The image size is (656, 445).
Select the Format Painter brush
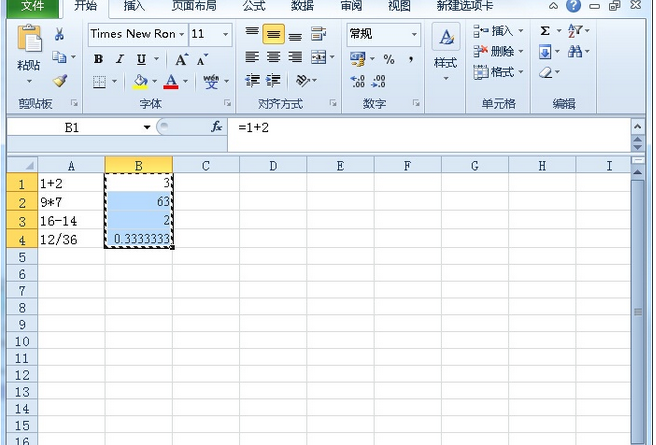click(59, 81)
